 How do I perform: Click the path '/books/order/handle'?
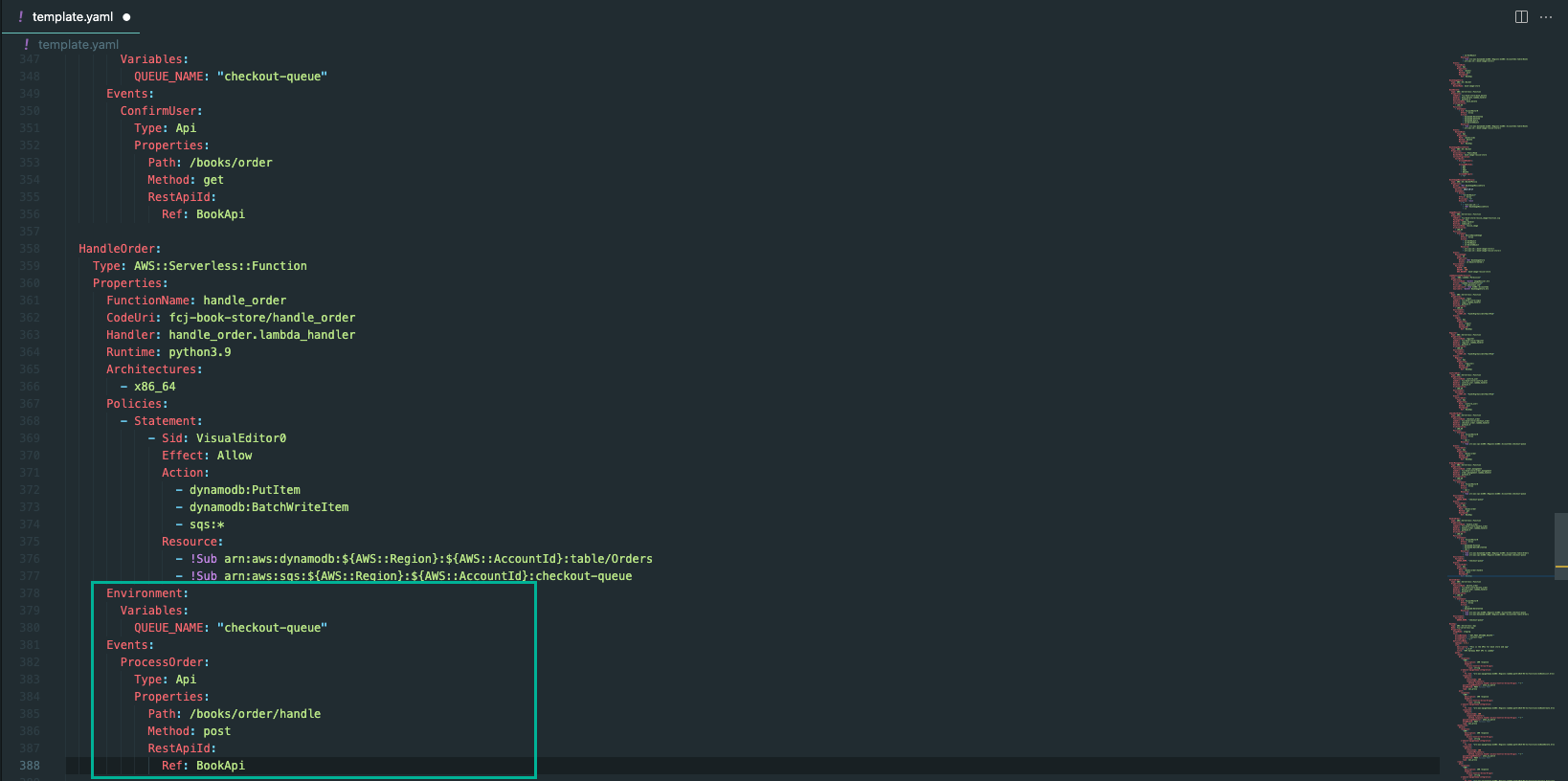pyautogui.click(x=256, y=714)
